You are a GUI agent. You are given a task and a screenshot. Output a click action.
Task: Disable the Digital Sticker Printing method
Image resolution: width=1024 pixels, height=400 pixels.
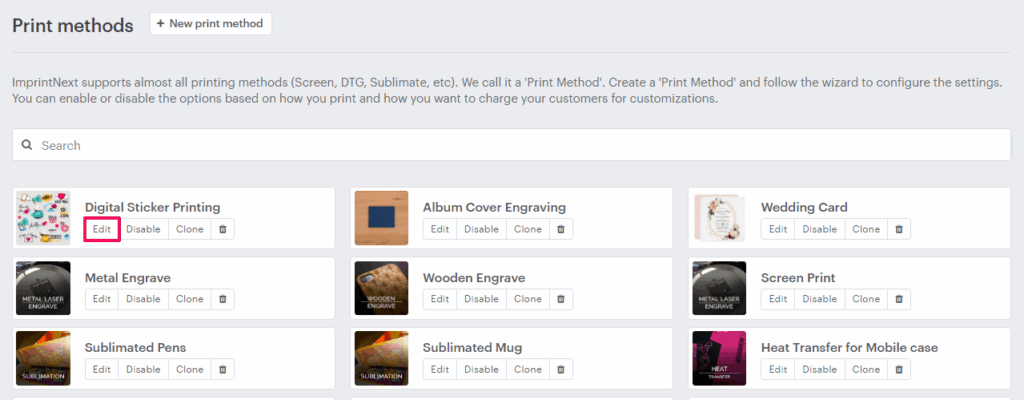(143, 229)
